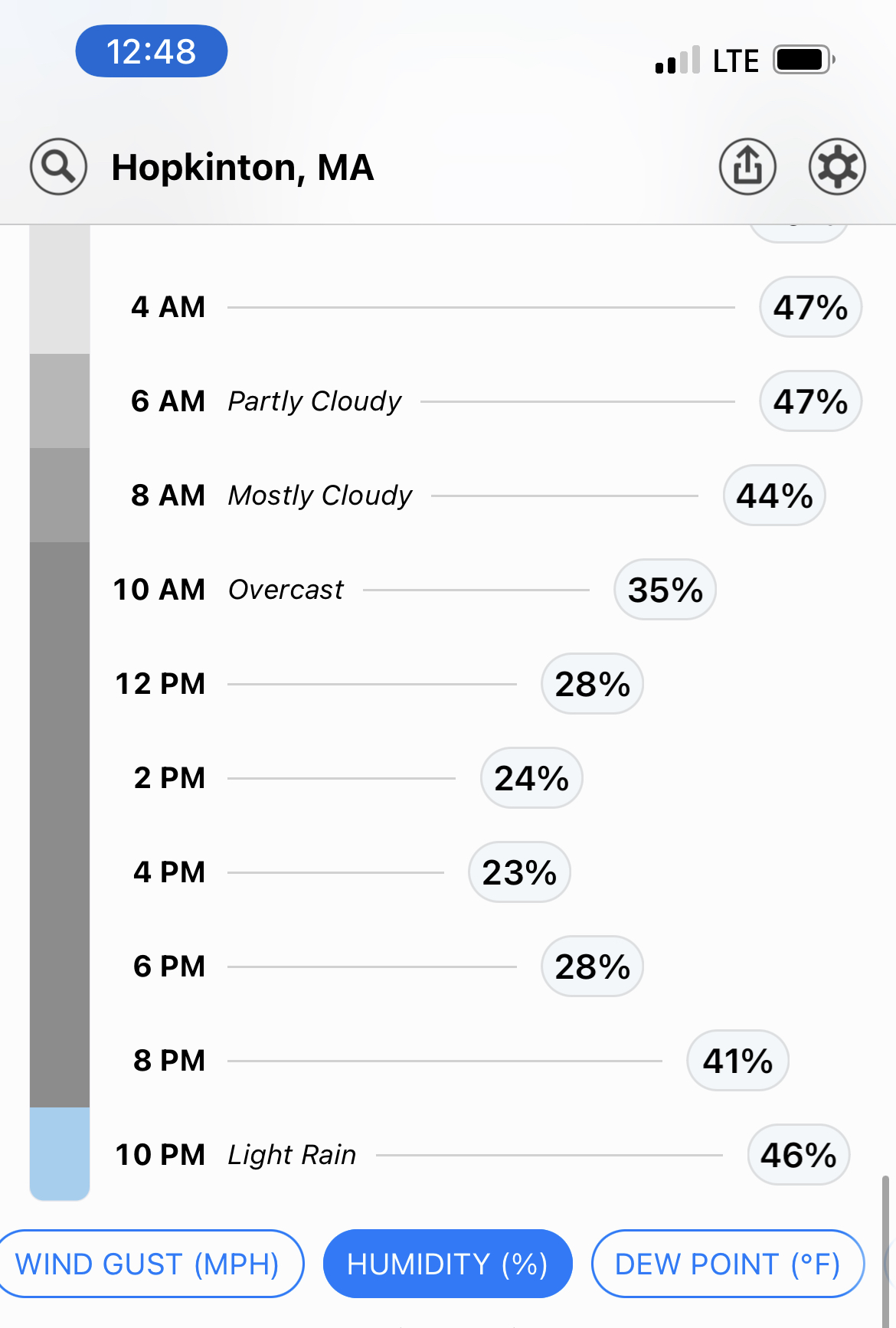Tap the light blue rain segment on timeline bar
The width and height of the screenshot is (896, 1328).
coord(60,1153)
